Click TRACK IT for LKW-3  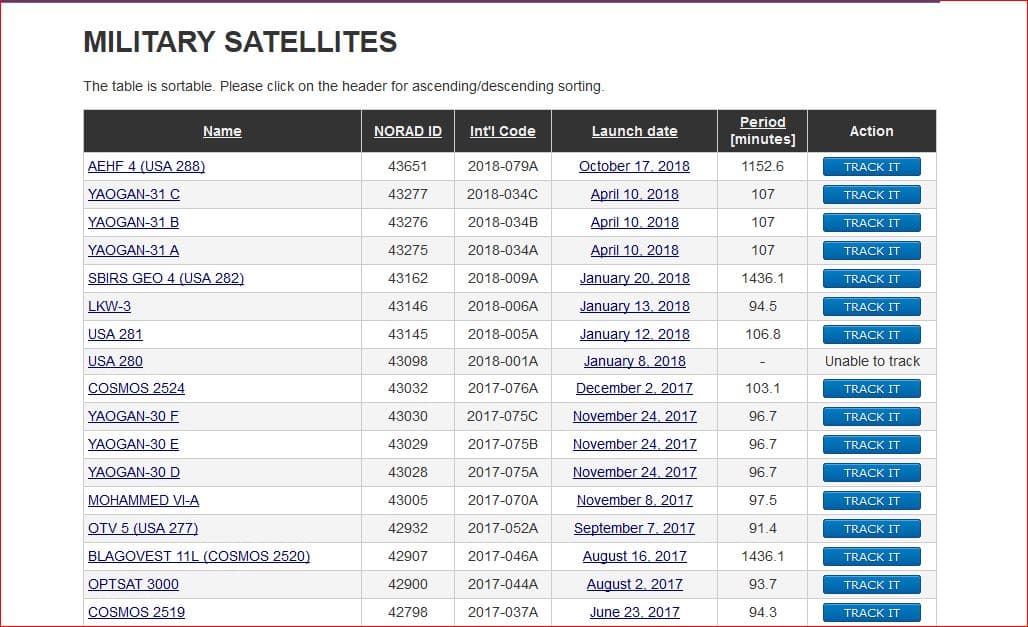872,307
